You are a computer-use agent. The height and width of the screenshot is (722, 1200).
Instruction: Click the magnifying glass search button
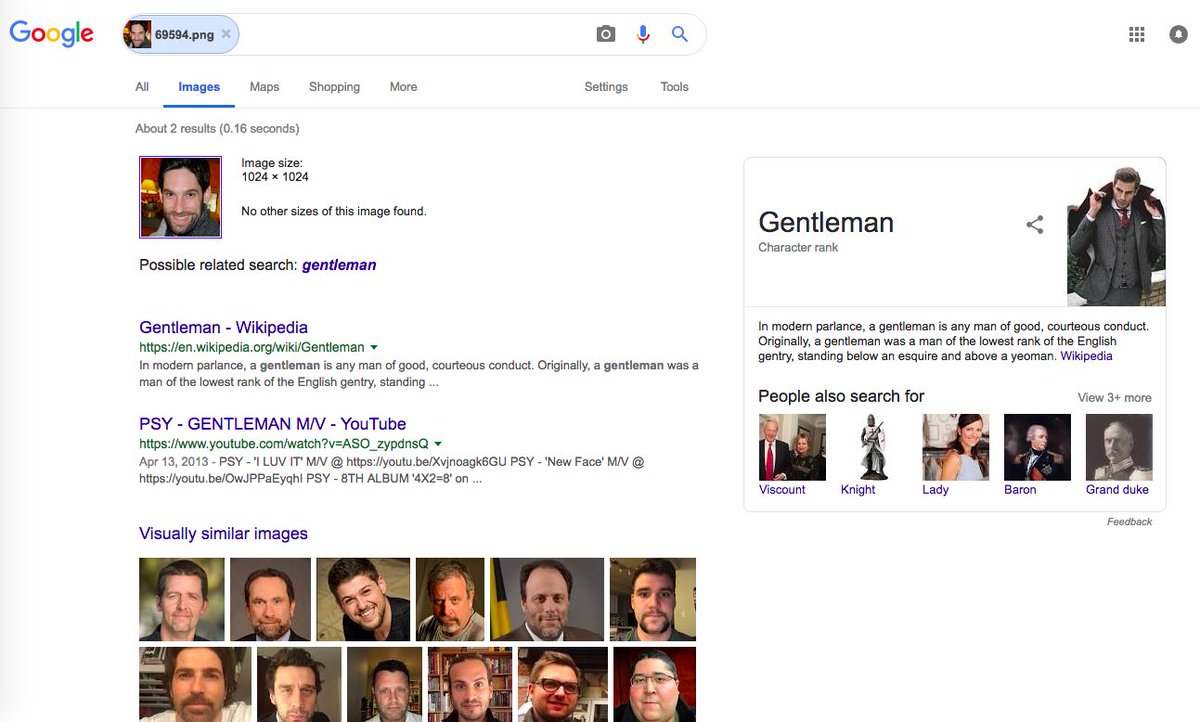coord(680,34)
